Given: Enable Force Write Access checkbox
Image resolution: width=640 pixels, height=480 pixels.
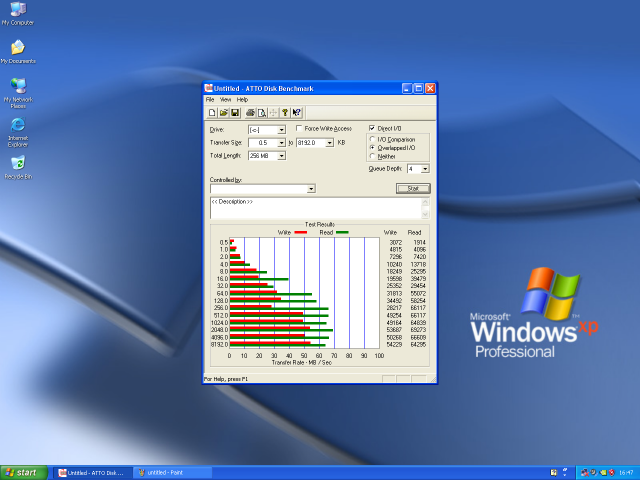Looking at the screenshot, I should point(299,128).
